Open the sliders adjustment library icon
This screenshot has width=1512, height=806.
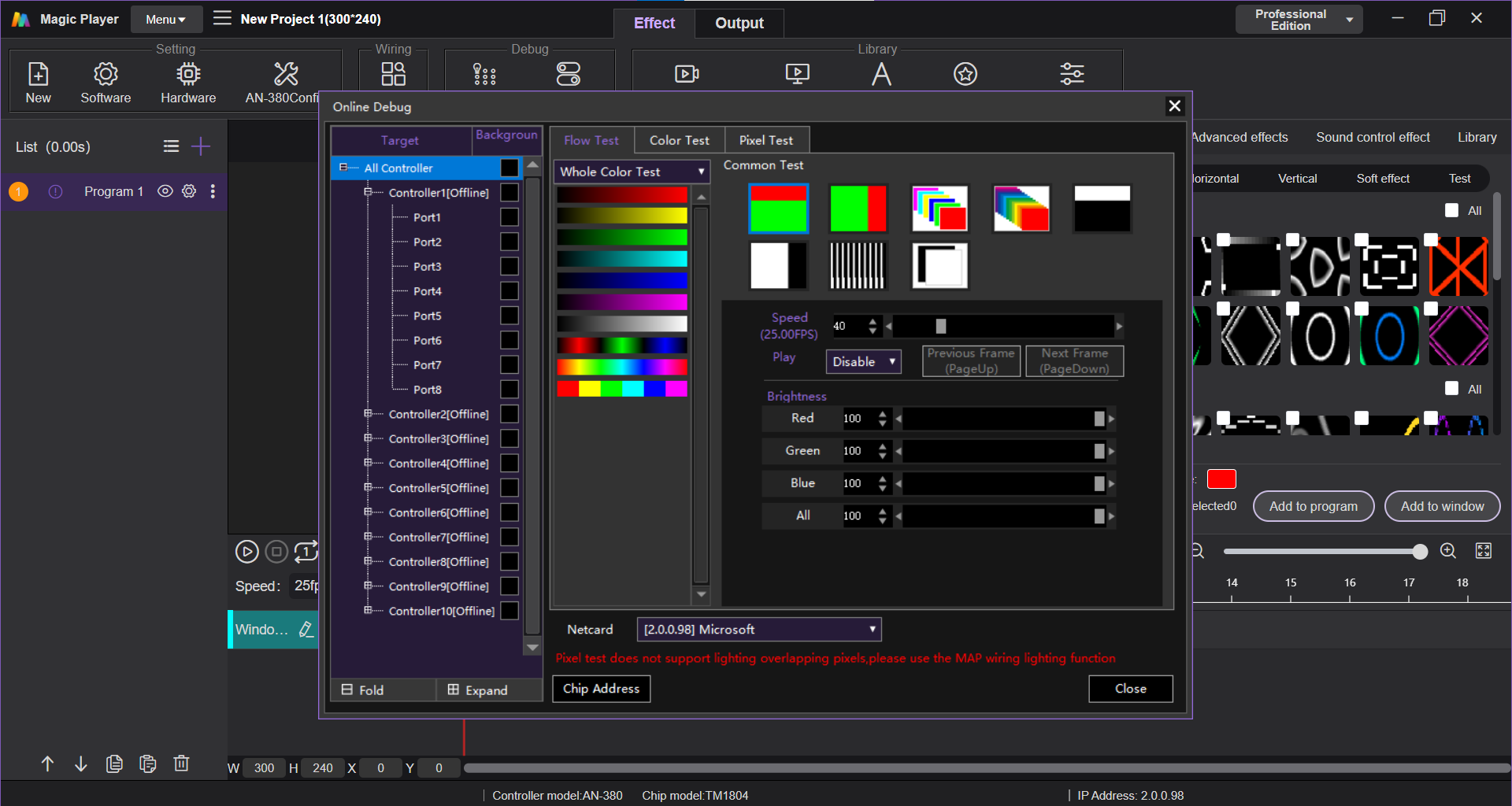pyautogui.click(x=1072, y=74)
